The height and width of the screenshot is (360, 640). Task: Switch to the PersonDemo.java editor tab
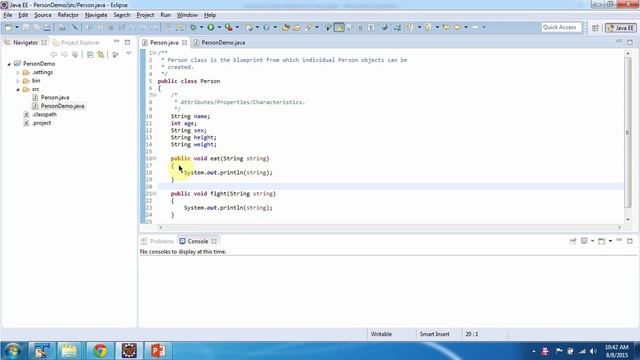pos(220,42)
